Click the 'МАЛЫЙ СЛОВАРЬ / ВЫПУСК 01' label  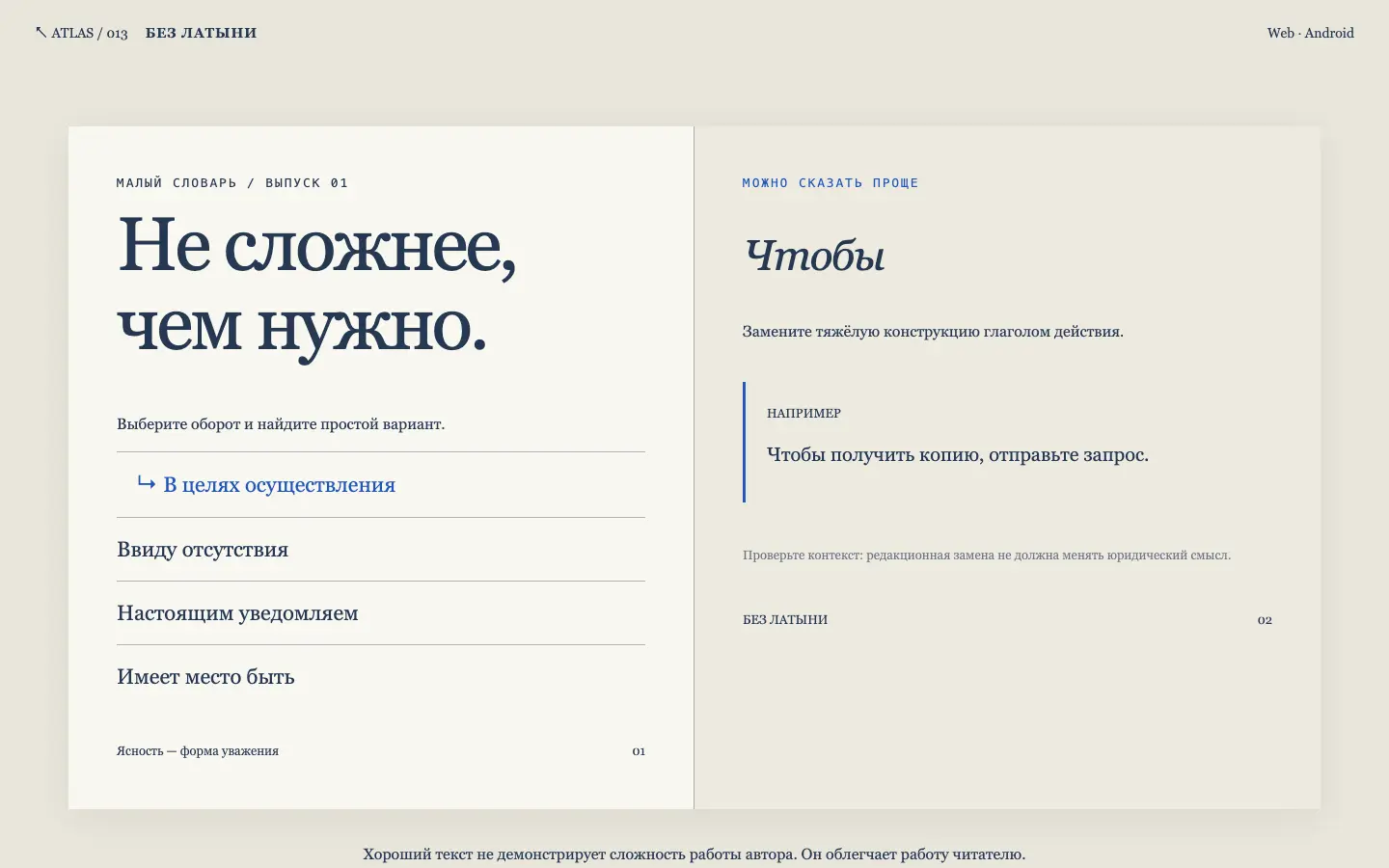pos(232,183)
